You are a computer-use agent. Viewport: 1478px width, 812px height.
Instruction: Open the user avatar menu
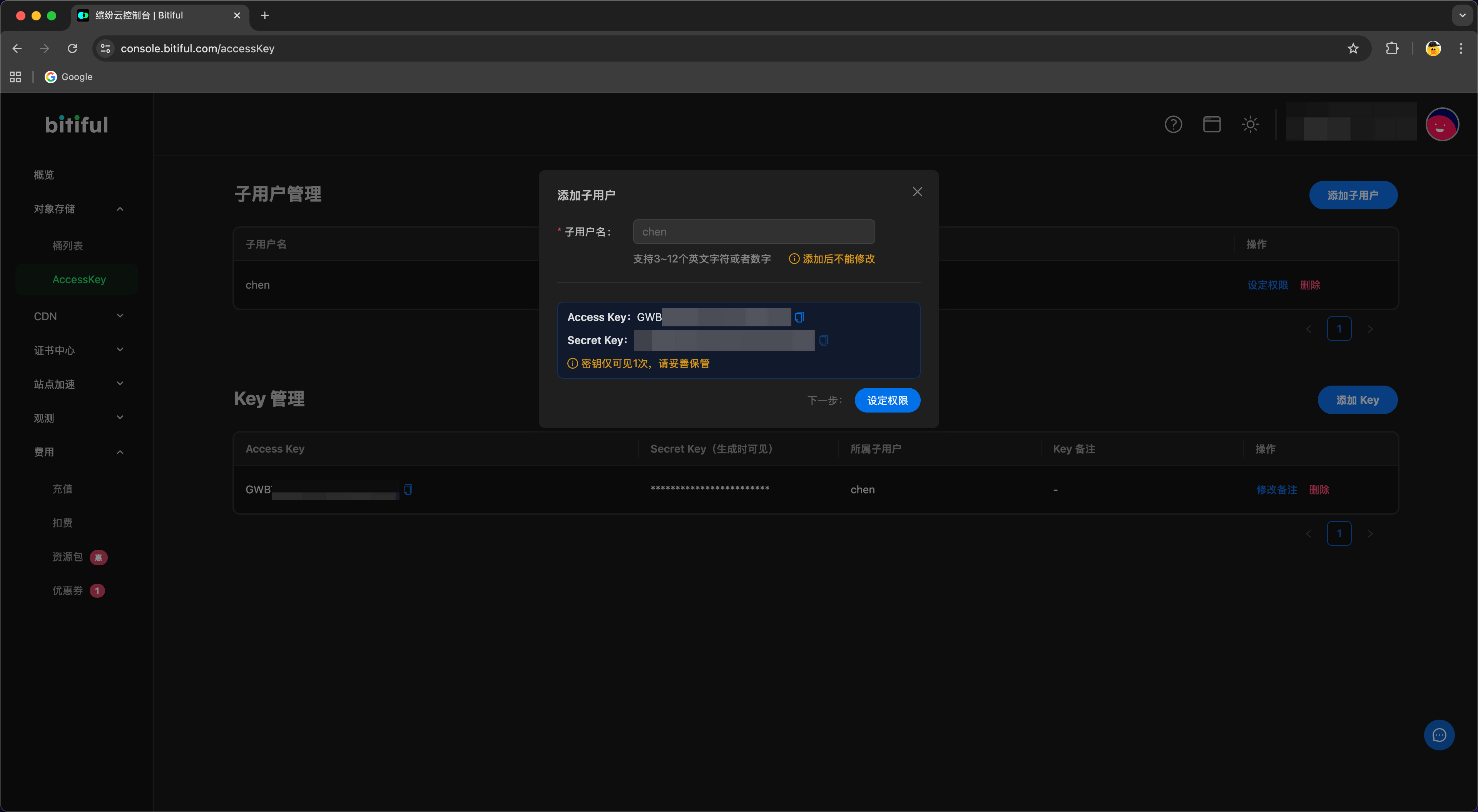point(1442,125)
